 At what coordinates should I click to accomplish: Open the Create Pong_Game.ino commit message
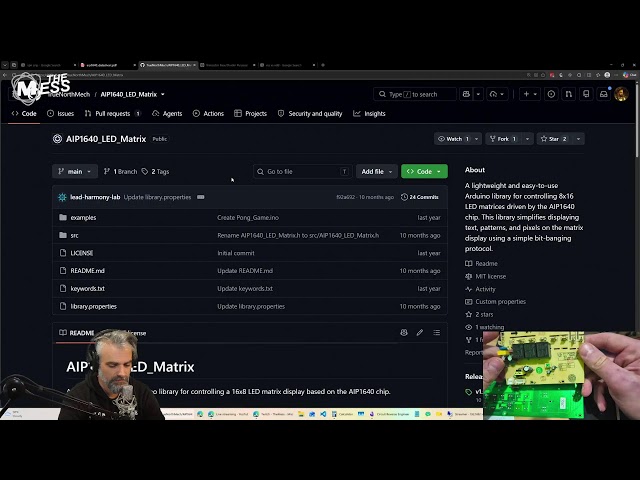(x=248, y=218)
